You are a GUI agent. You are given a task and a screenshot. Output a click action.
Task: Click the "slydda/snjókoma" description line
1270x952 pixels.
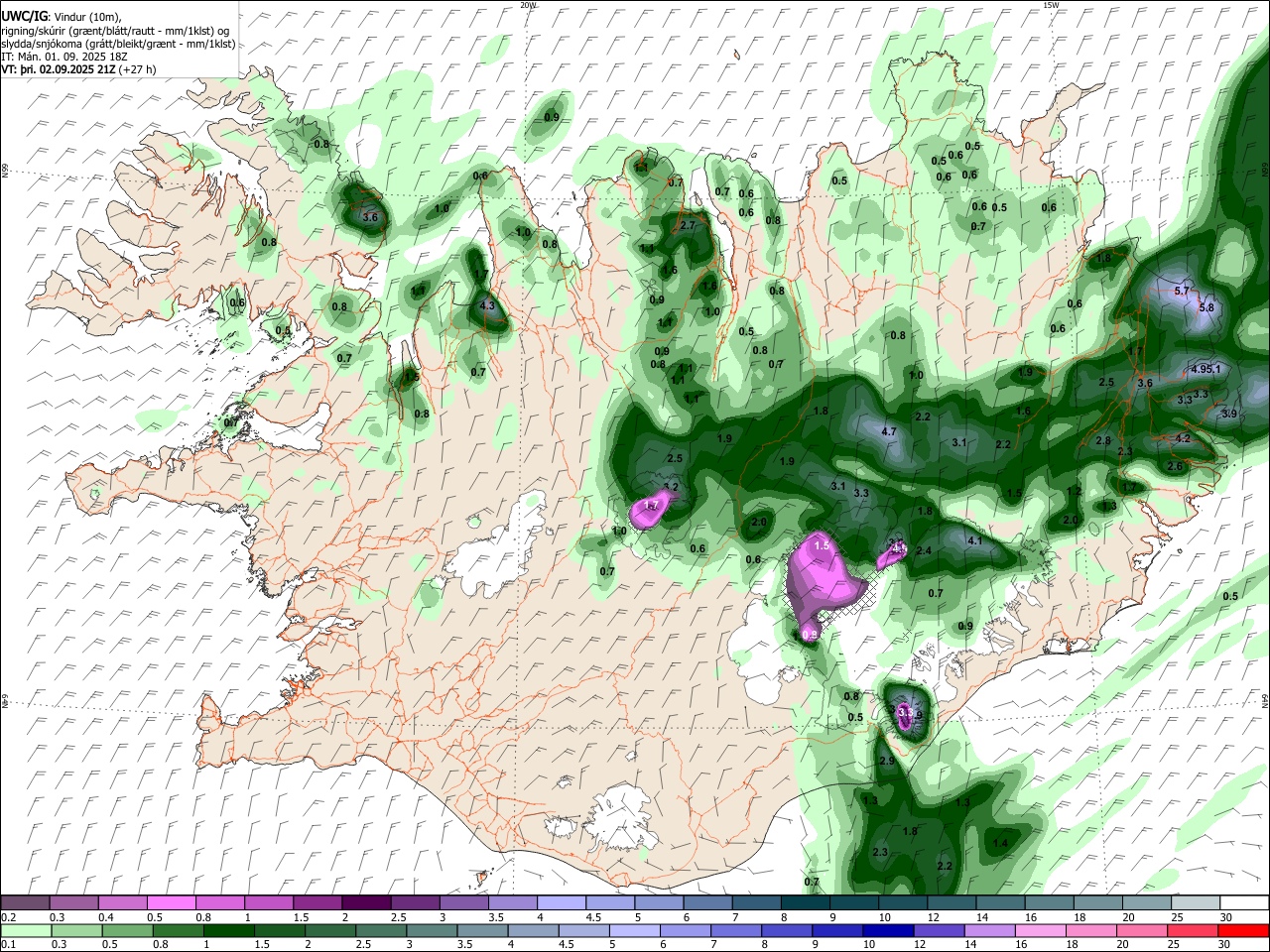point(118,44)
